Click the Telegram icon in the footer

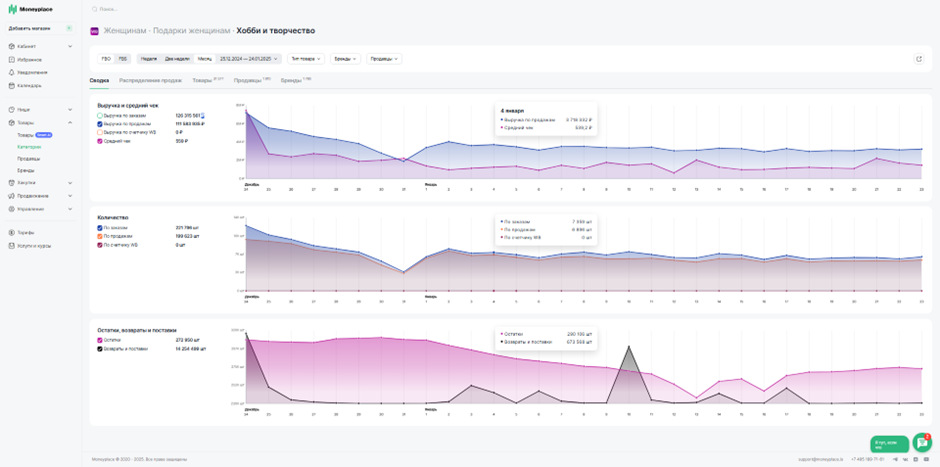pyautogui.click(x=896, y=459)
